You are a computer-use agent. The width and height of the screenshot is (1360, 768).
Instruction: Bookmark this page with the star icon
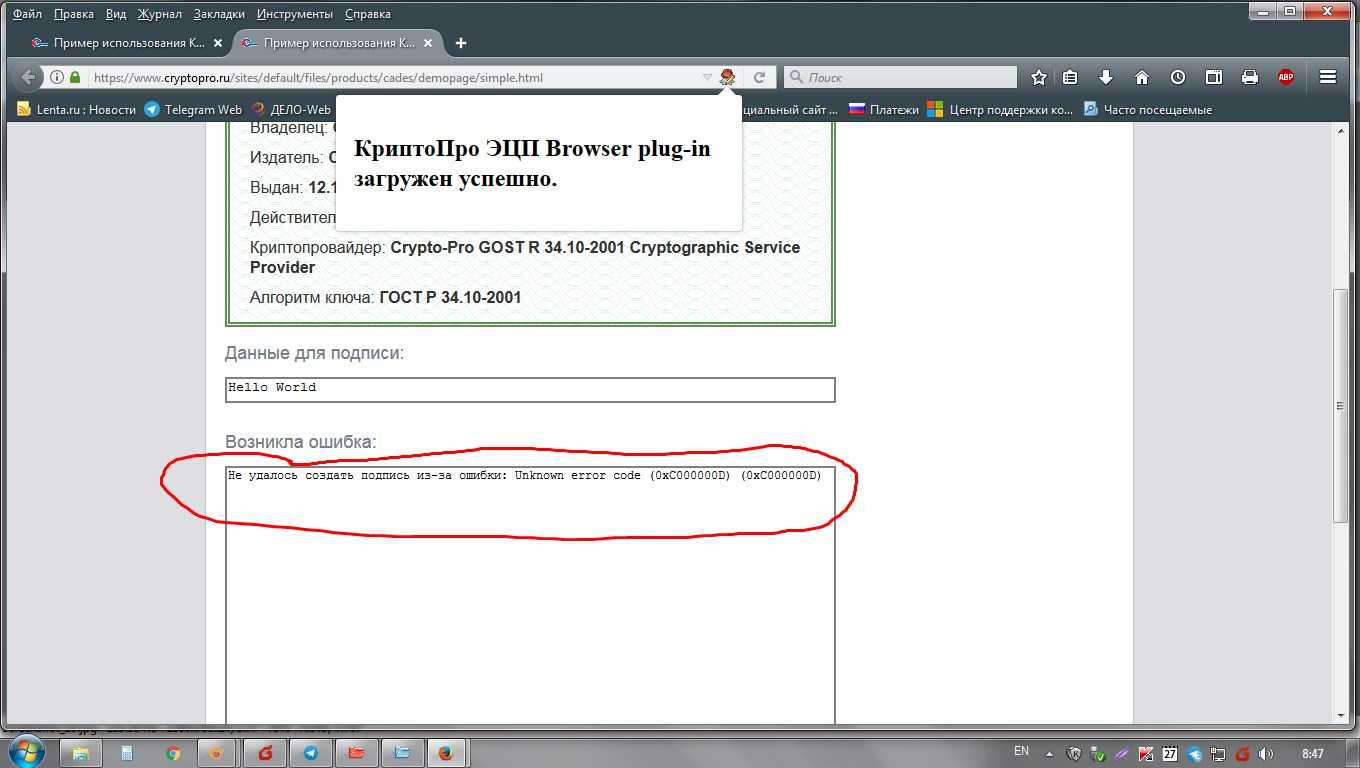click(1039, 77)
